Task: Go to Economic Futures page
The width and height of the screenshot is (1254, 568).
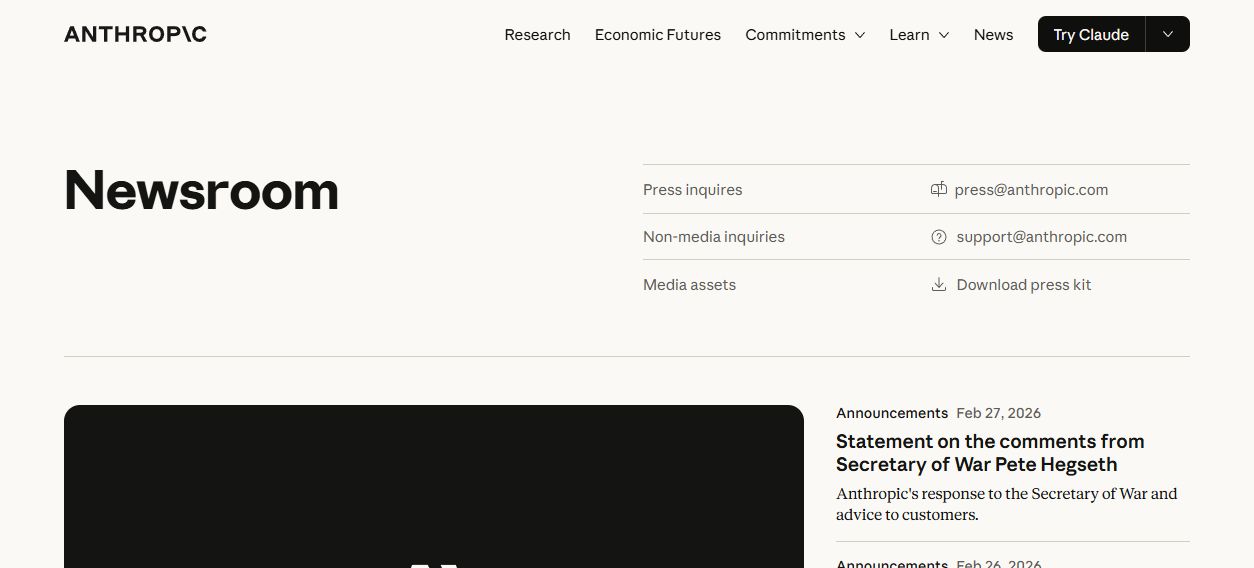Action: point(657,35)
